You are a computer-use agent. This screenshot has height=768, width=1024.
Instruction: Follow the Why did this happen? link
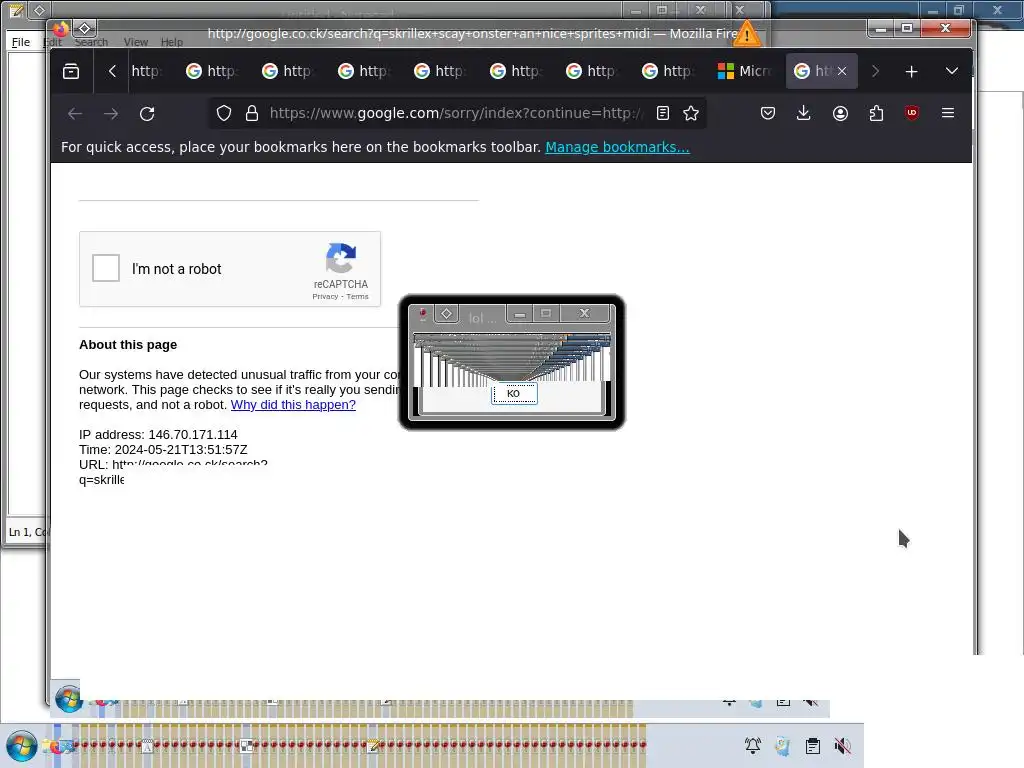coord(293,405)
